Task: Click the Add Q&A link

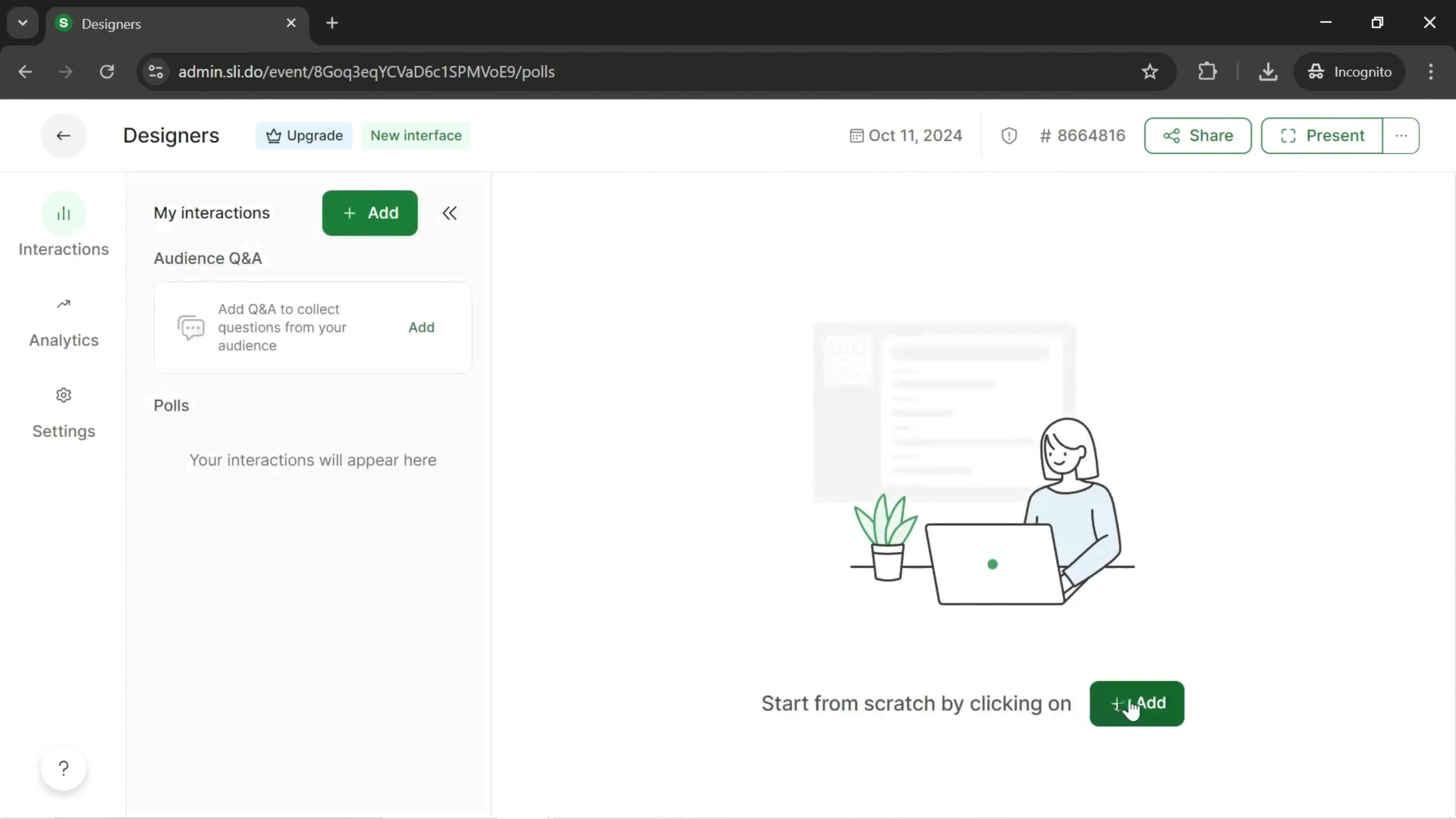Action: [x=421, y=326]
